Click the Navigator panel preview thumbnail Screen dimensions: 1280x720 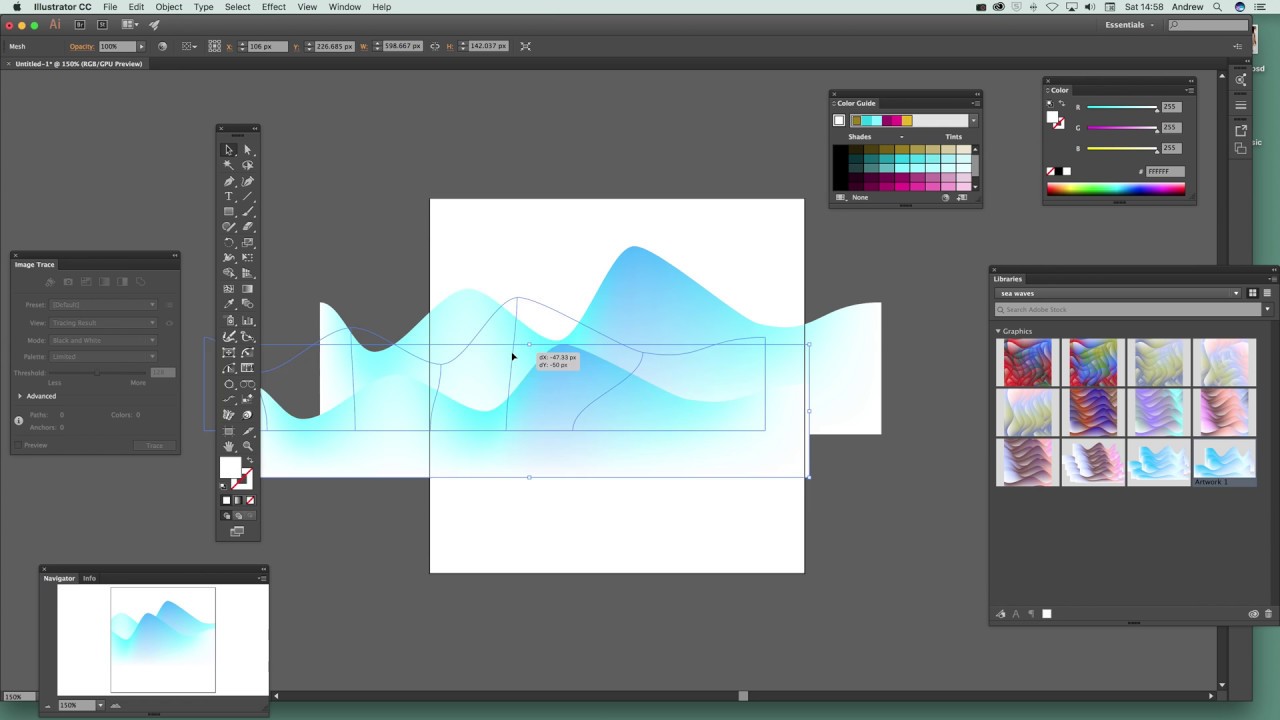163,640
